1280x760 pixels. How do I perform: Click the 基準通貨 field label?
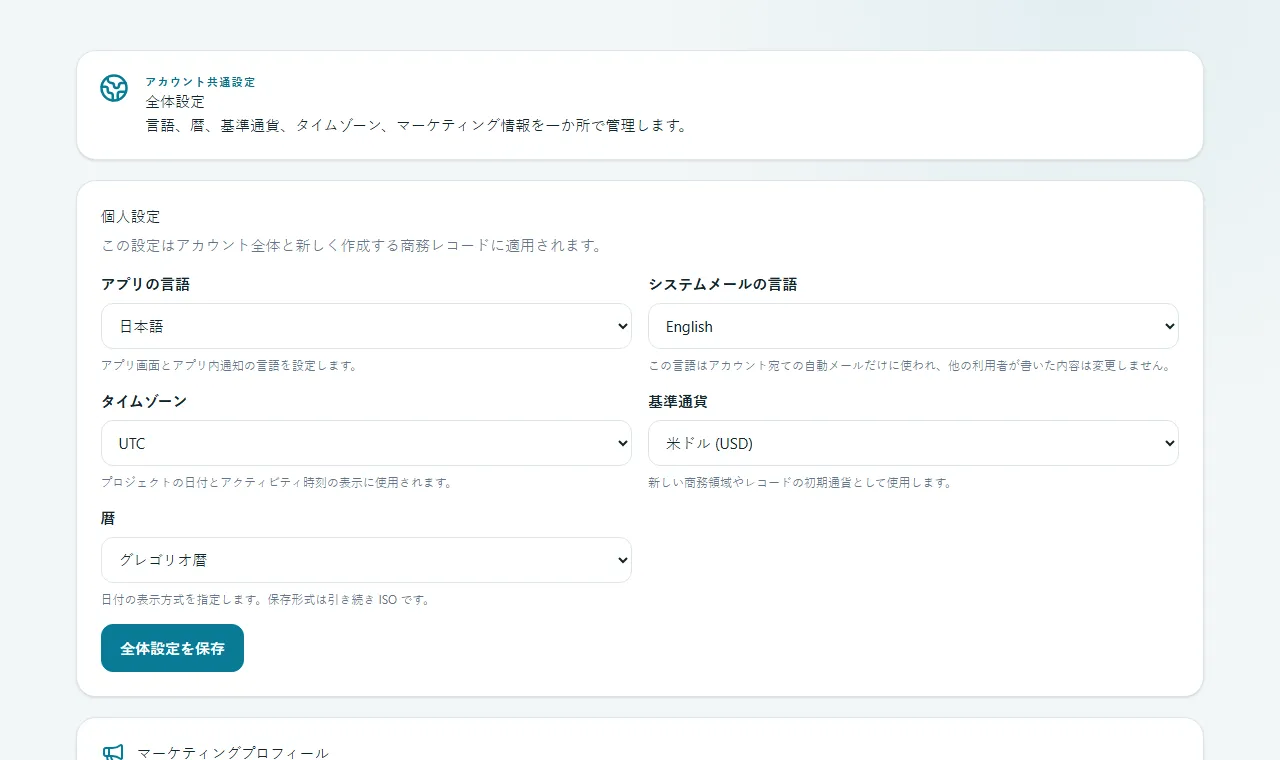(x=678, y=401)
